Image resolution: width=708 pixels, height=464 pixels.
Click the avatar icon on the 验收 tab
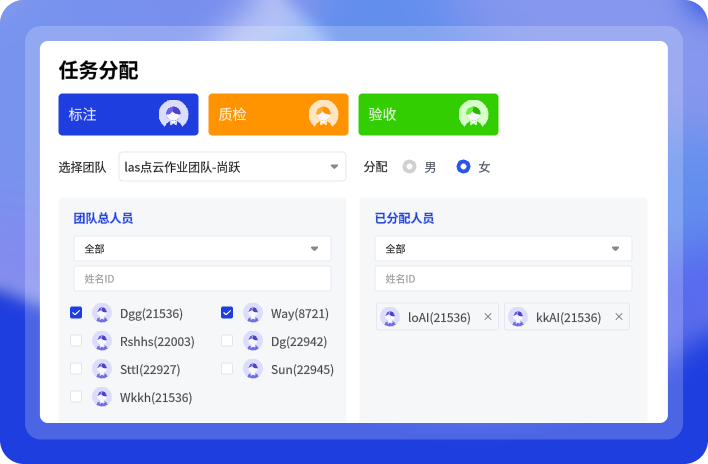pos(473,114)
